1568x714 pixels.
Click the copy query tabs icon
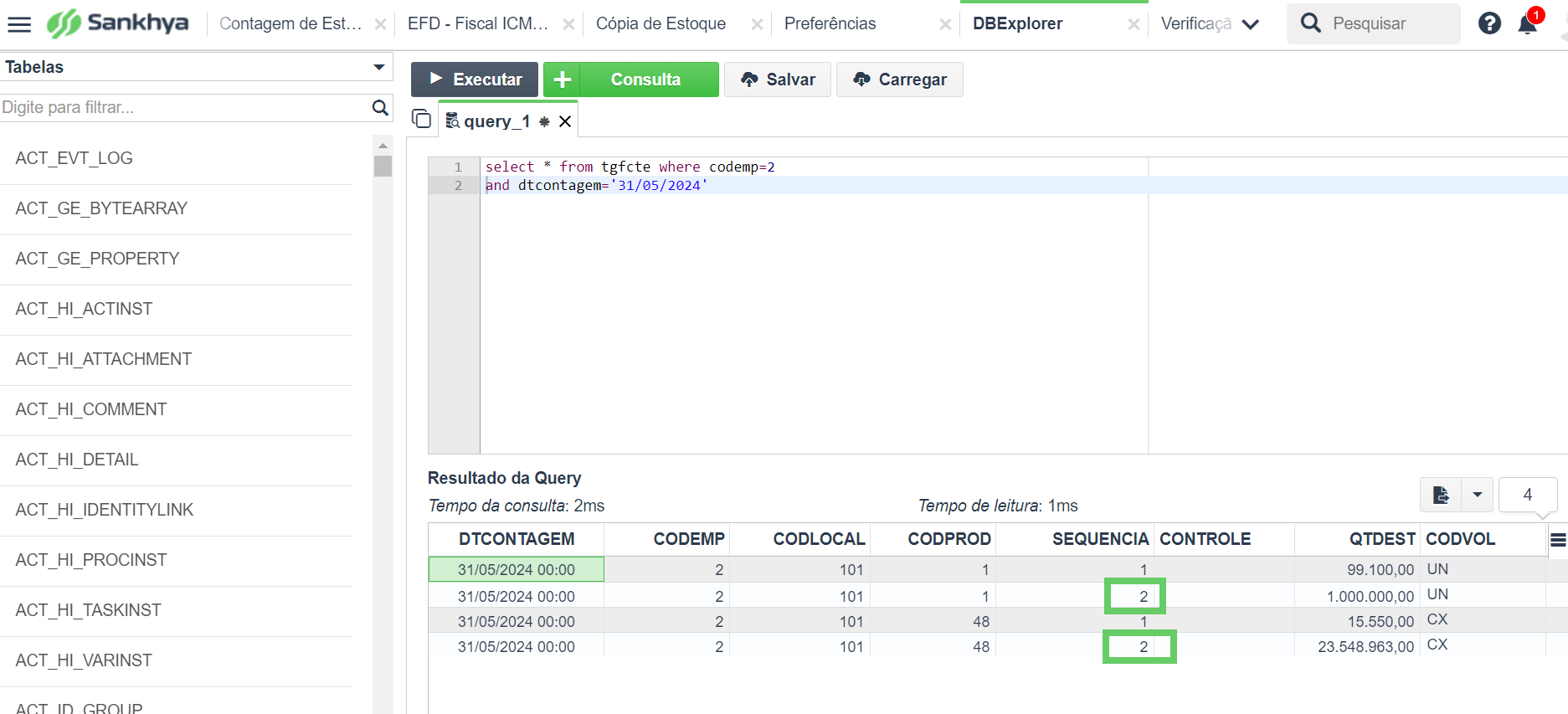click(x=422, y=119)
